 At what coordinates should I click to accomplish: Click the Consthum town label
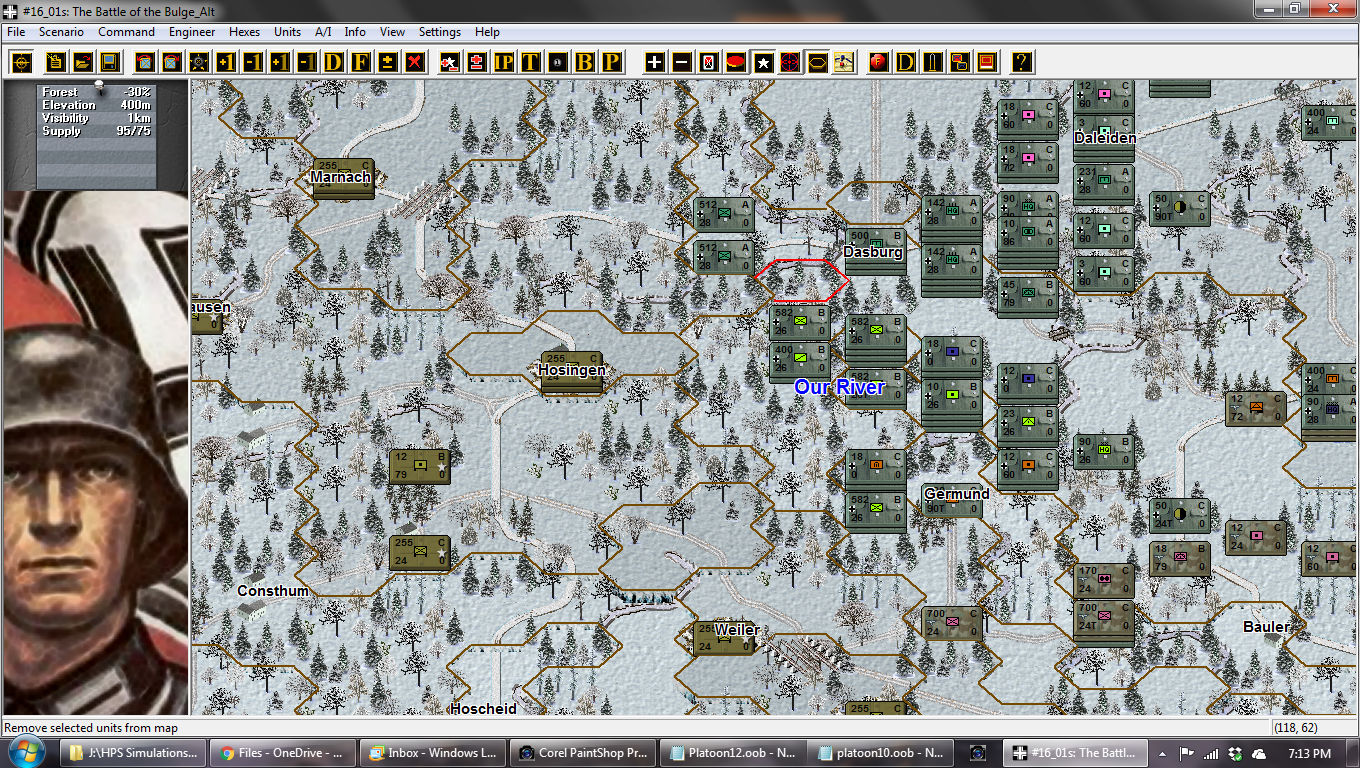tap(273, 591)
